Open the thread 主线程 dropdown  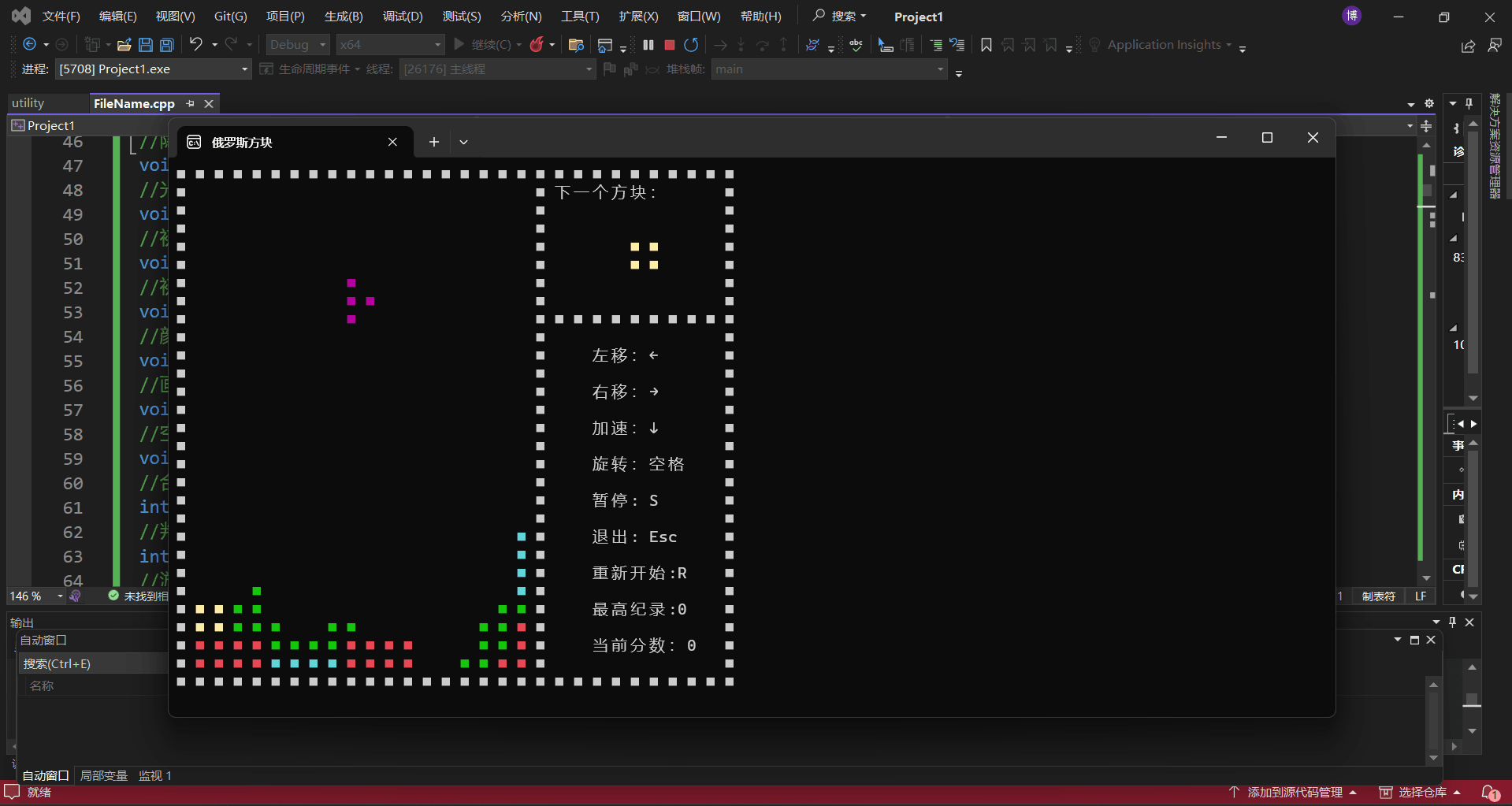(497, 69)
